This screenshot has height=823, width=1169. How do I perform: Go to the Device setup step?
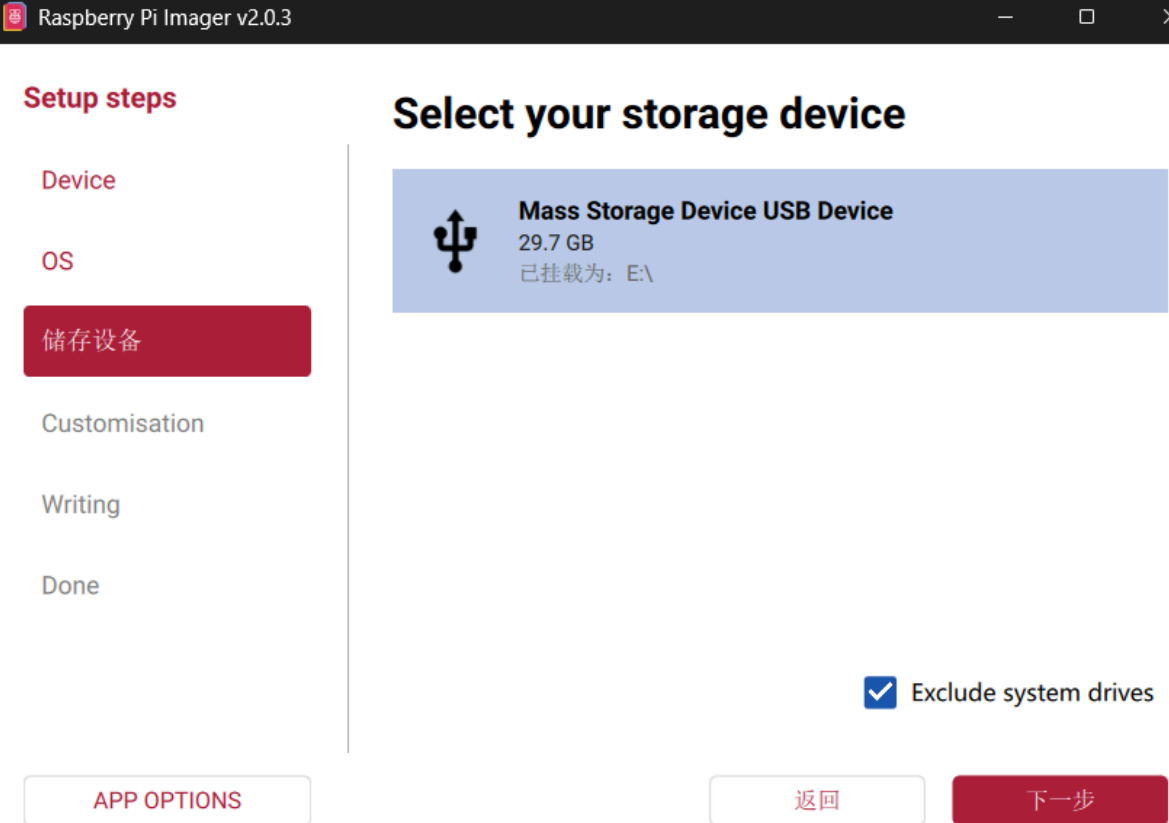[78, 180]
